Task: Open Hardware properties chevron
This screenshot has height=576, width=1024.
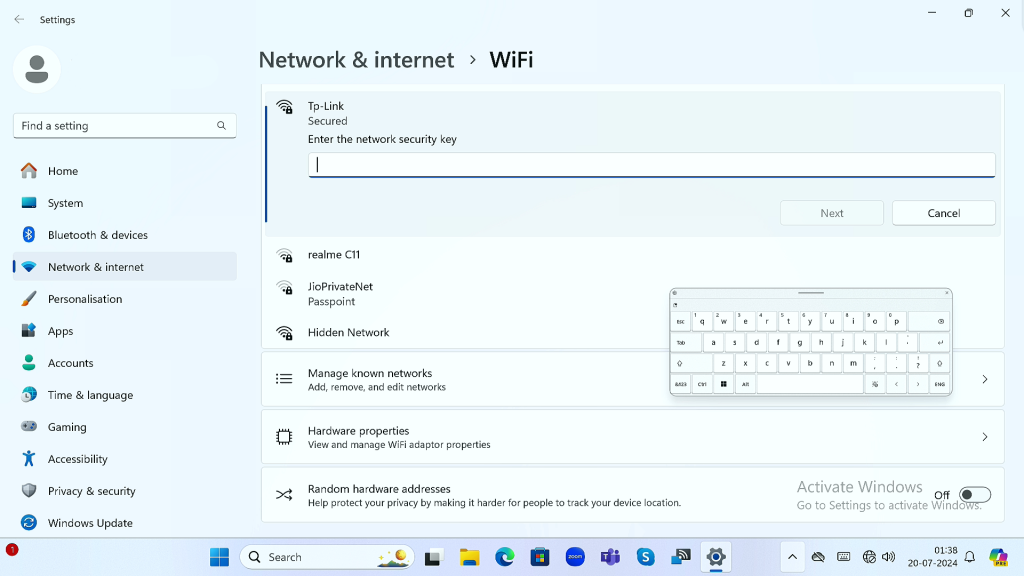Action: 984,437
